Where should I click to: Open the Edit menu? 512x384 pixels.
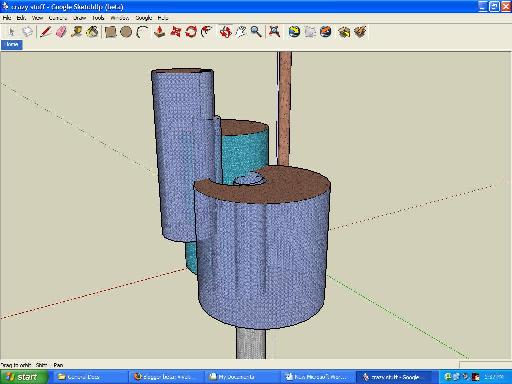point(21,18)
